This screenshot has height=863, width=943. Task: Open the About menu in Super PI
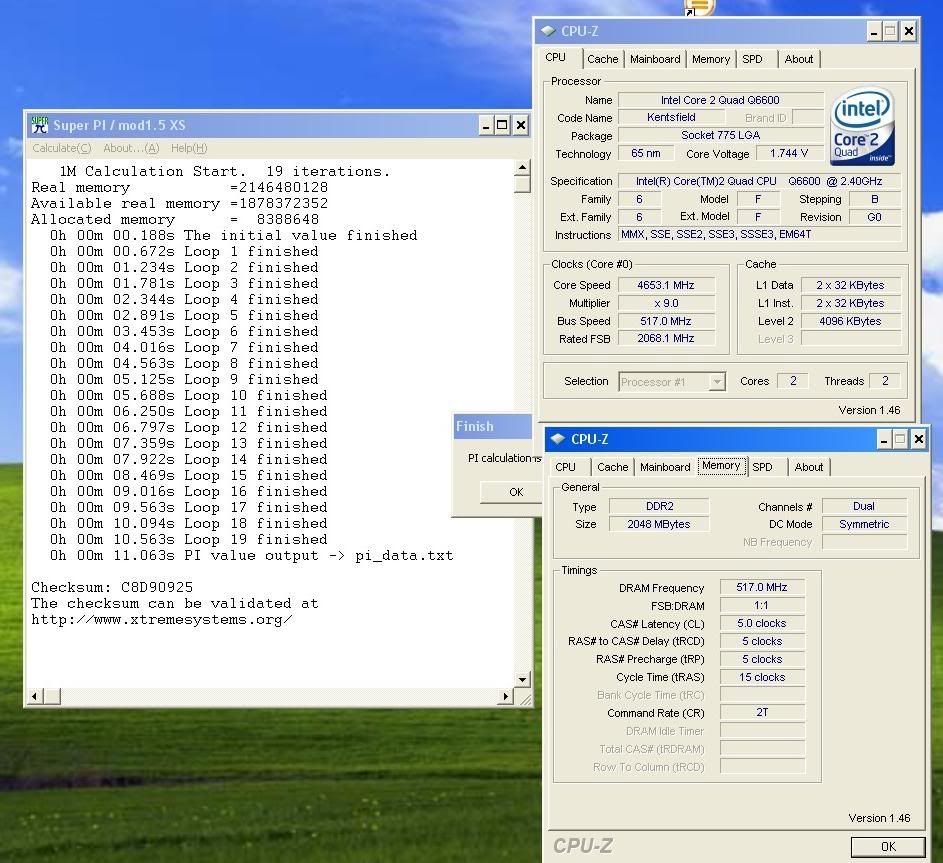tap(131, 148)
